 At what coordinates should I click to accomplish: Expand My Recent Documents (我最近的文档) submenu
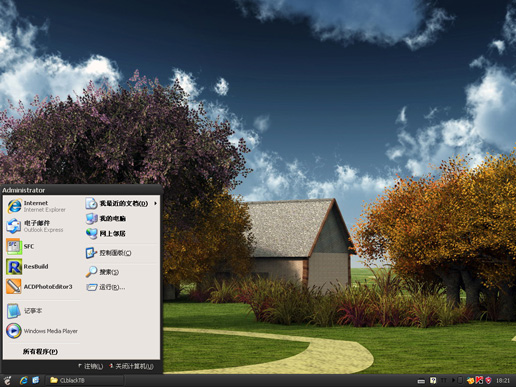(x=121, y=203)
